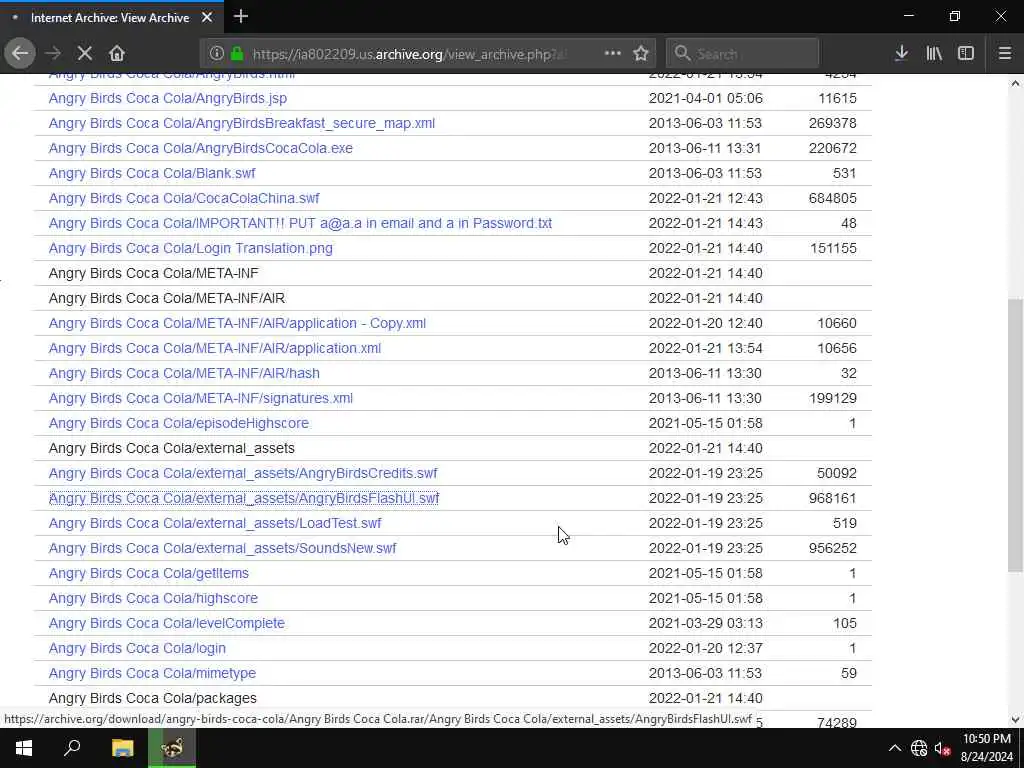Image resolution: width=1024 pixels, height=768 pixels.
Task: Click the size value 968161
Action: (832, 498)
